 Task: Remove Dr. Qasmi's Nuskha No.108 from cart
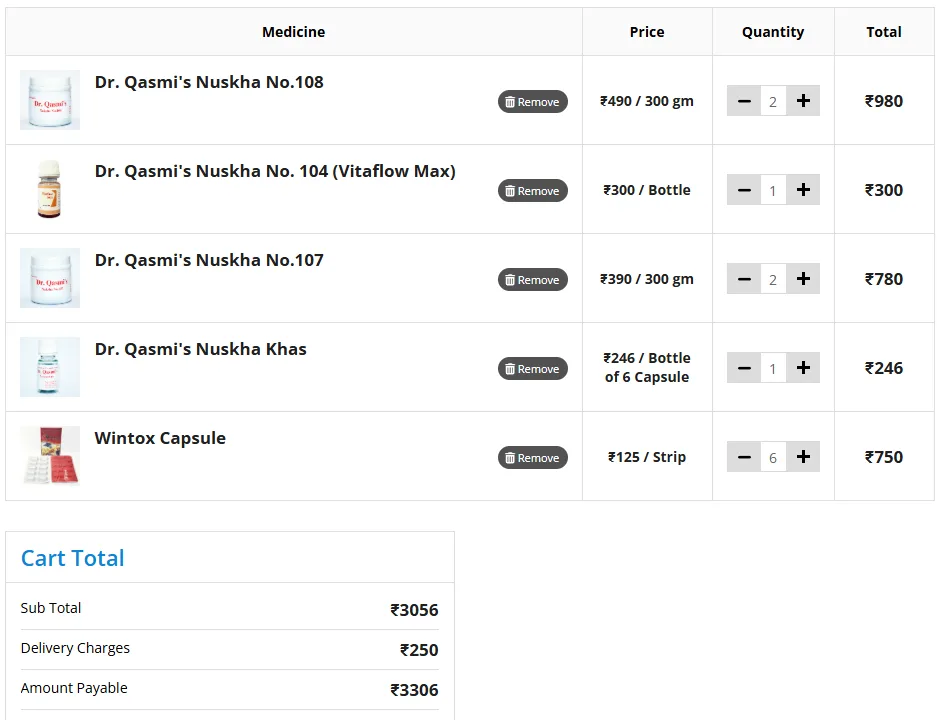click(x=532, y=102)
